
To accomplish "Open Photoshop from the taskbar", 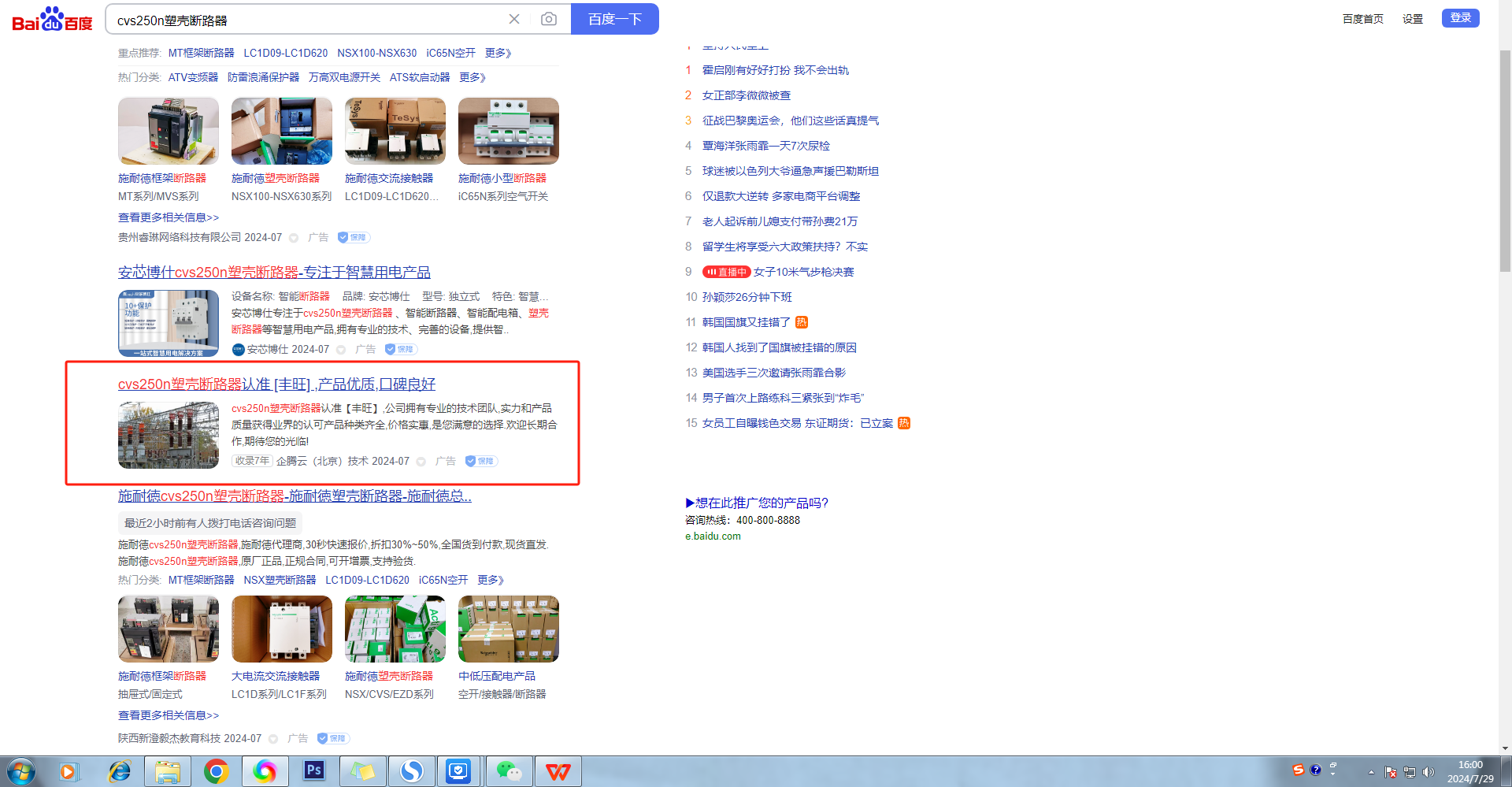I will [314, 771].
